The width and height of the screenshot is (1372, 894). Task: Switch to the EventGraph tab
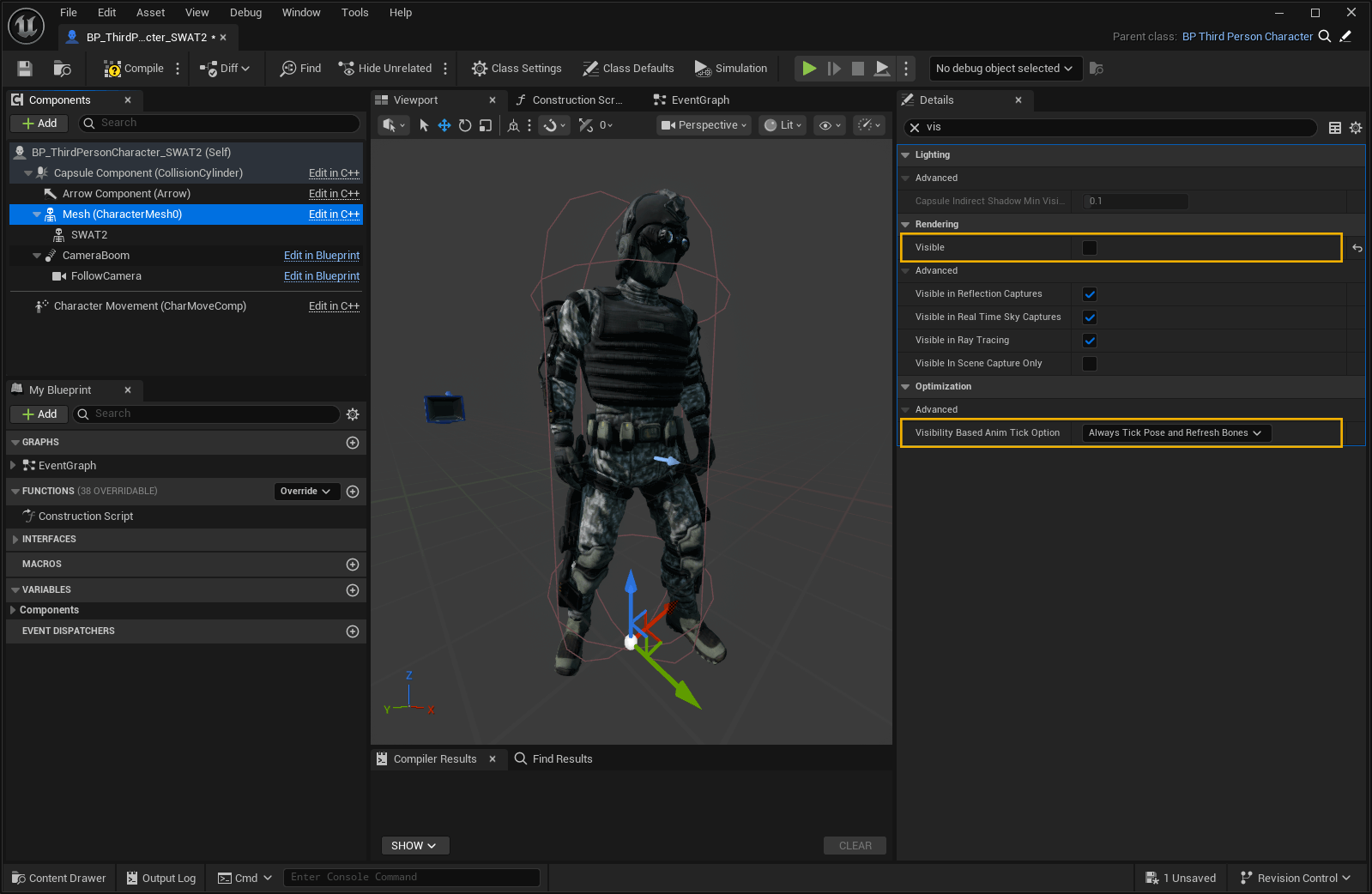coord(699,100)
